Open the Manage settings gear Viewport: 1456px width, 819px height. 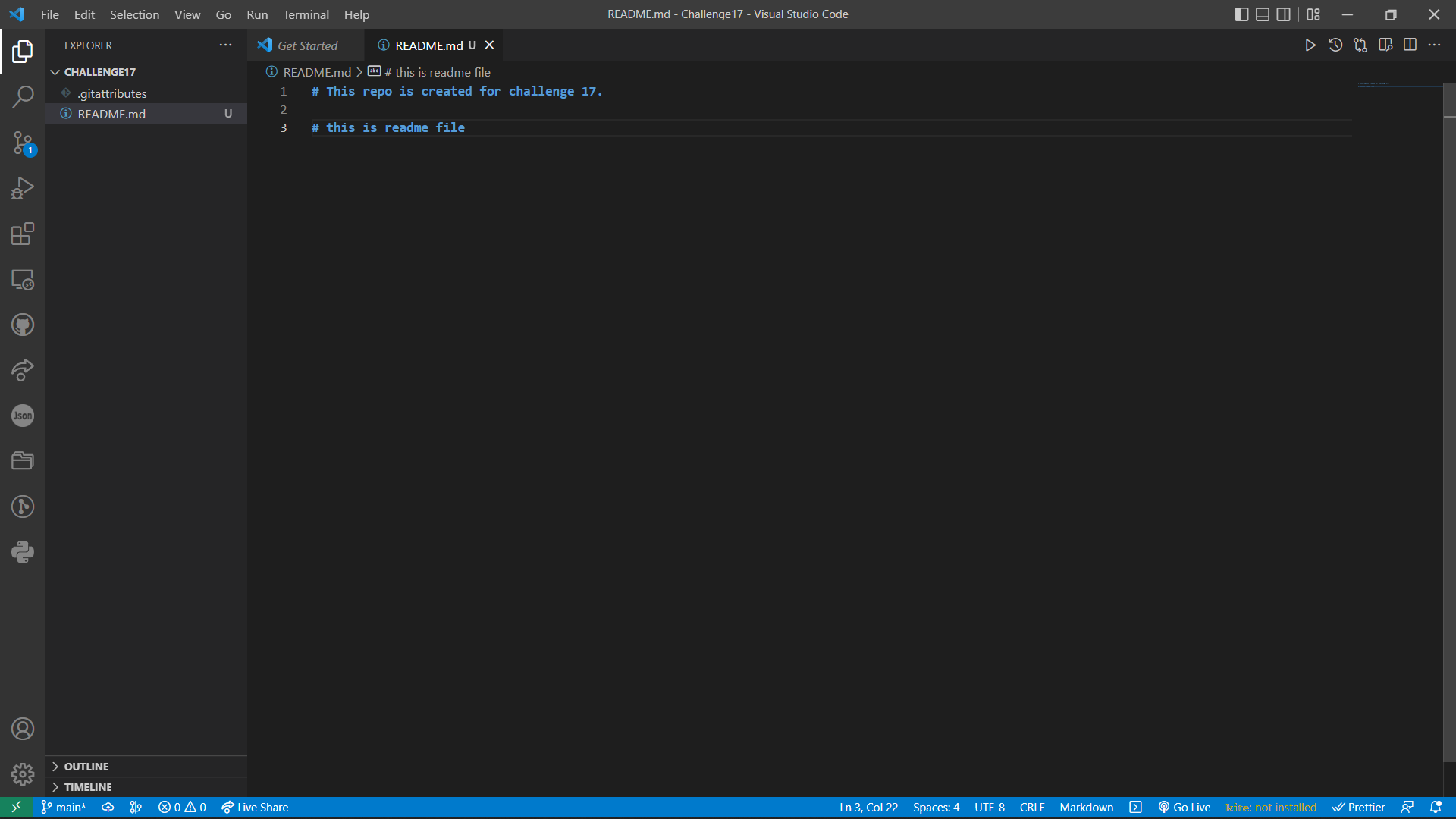point(23,774)
